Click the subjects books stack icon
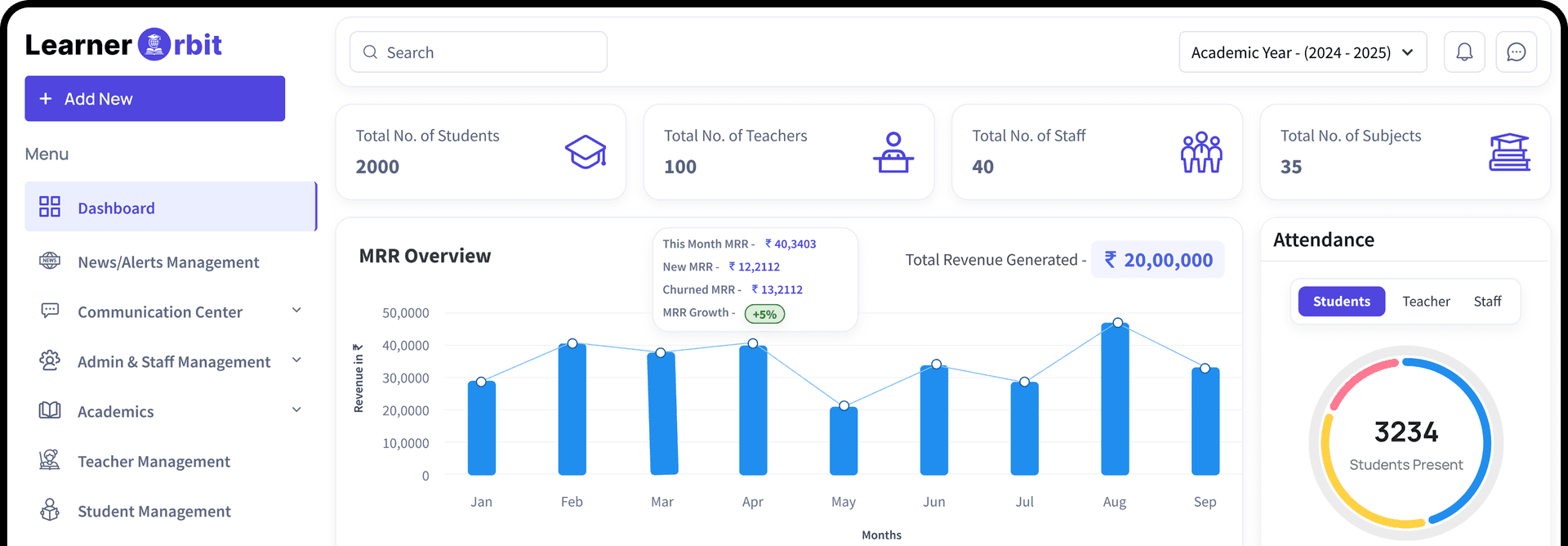Viewport: 1568px width, 546px height. pos(1509,152)
